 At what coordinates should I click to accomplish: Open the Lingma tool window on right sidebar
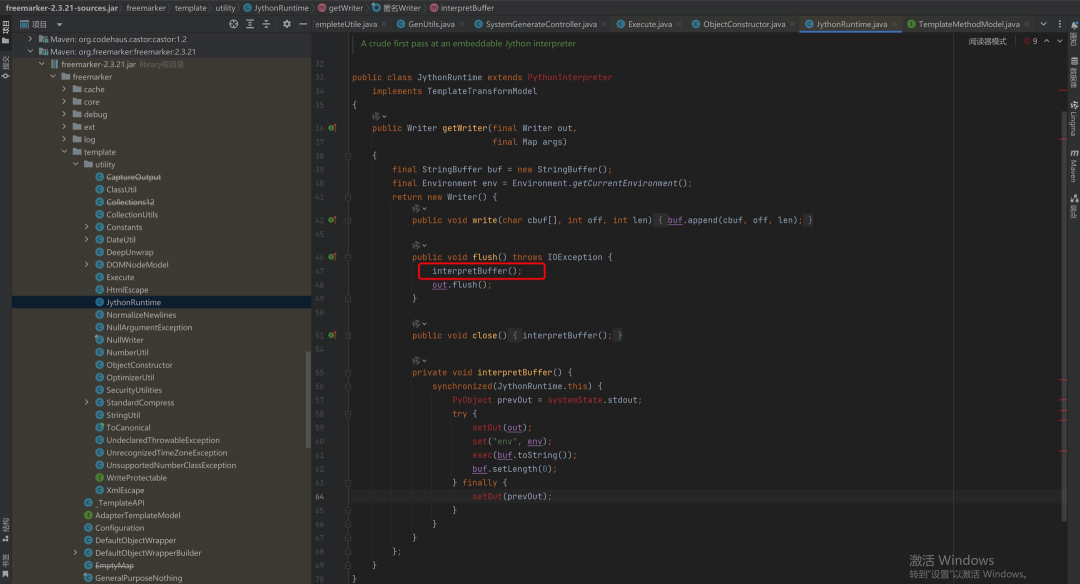coord(1073,118)
